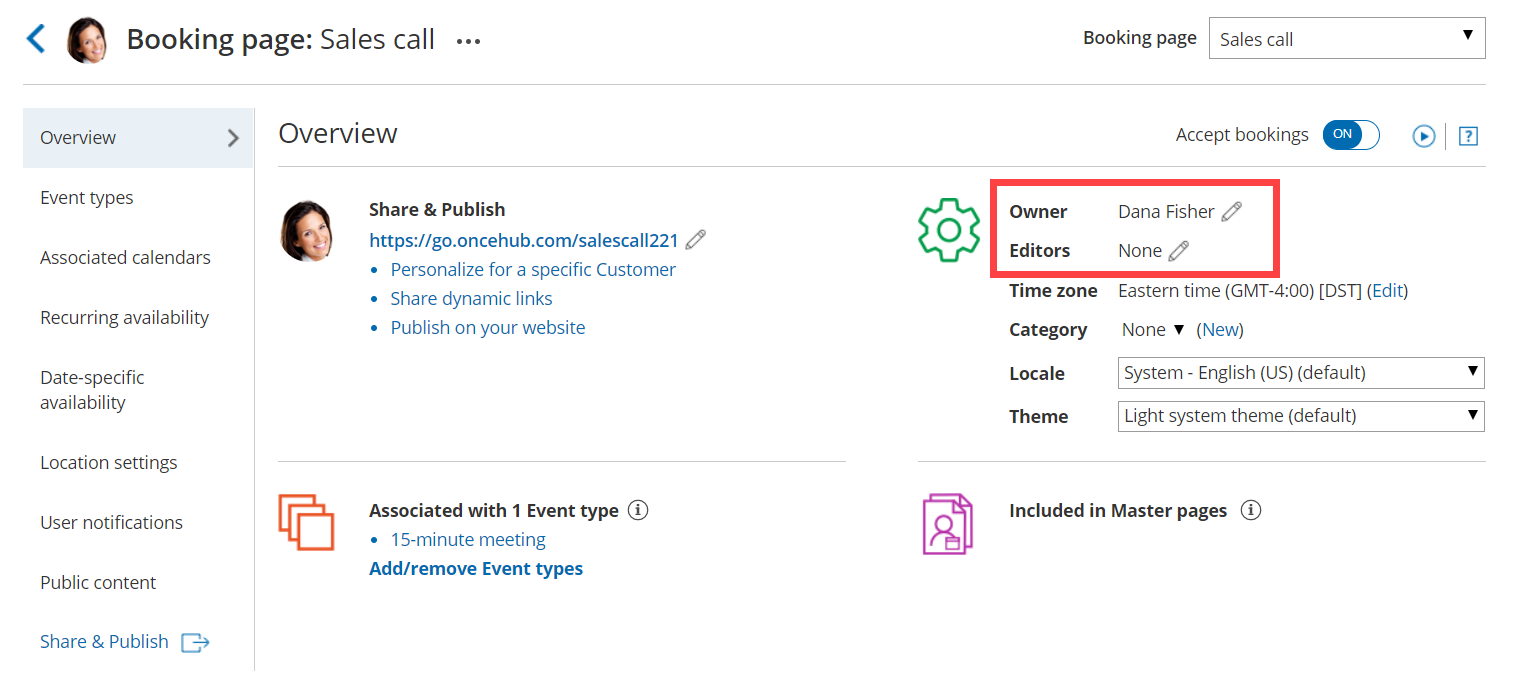Select Location settings in sidebar
Image resolution: width=1514 pixels, height=680 pixels.
[108, 463]
